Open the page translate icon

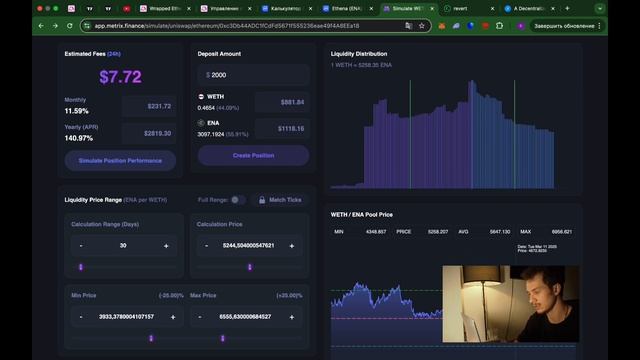tap(409, 26)
